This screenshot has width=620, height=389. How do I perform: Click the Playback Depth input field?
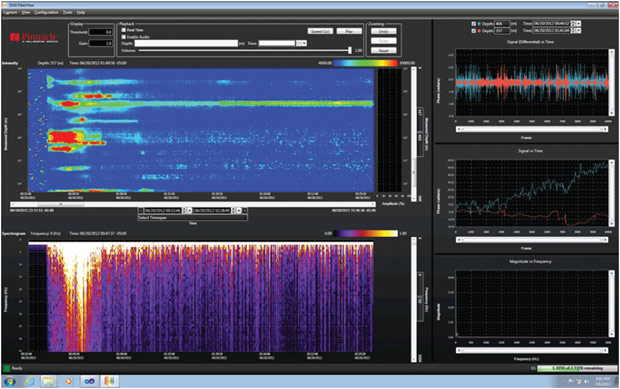point(186,43)
